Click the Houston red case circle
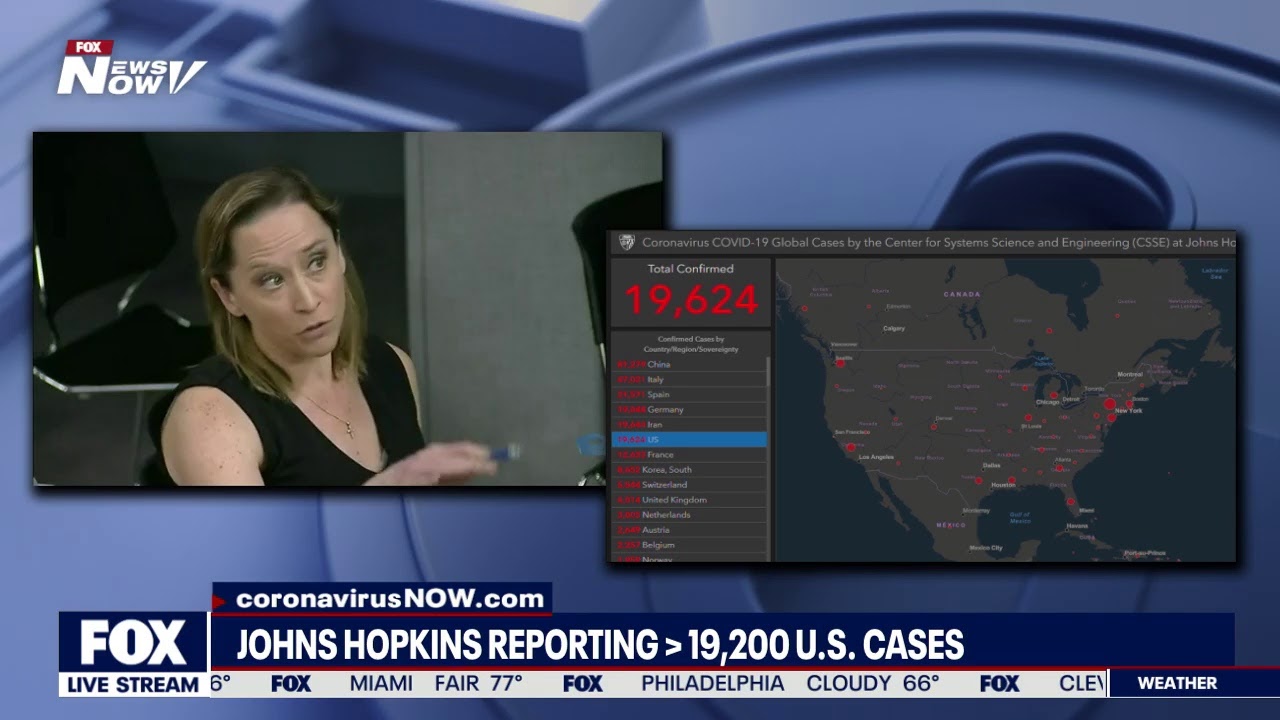Image resolution: width=1280 pixels, height=720 pixels. [x=1012, y=480]
